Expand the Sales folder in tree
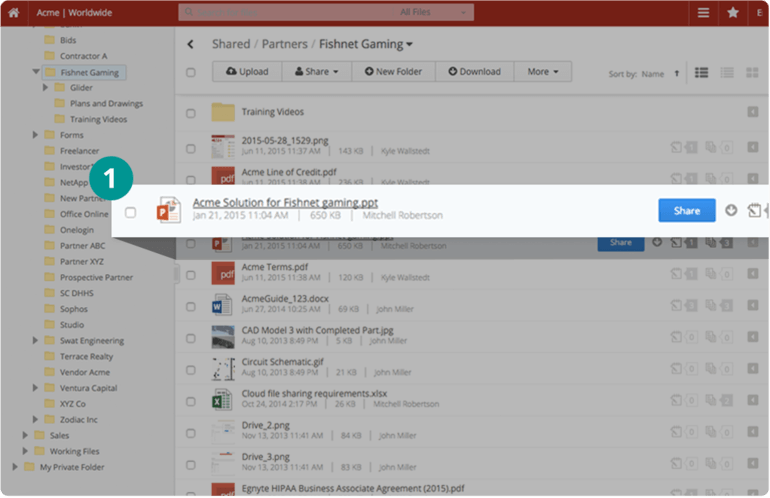The image size is (770, 498). tap(25, 435)
